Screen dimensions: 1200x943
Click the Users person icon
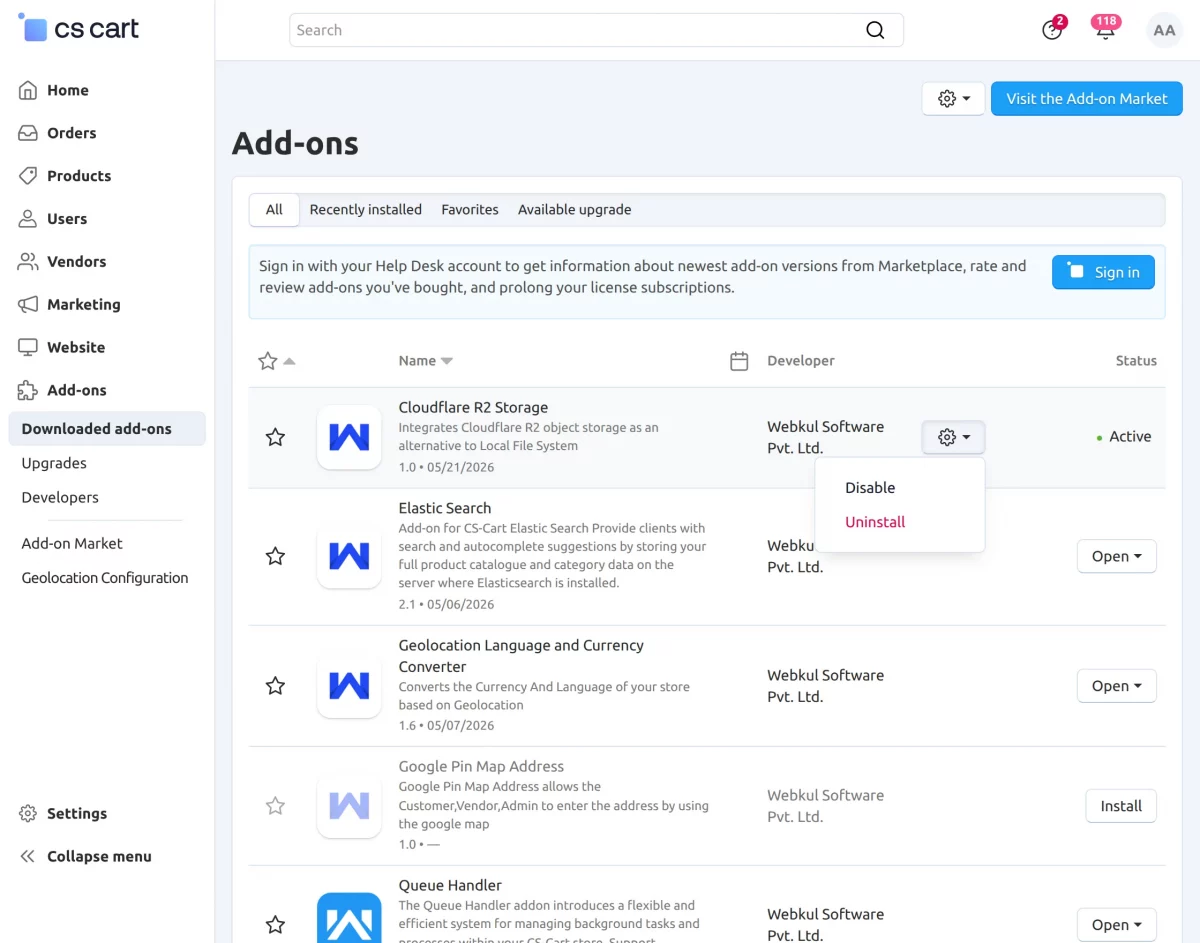[28, 219]
